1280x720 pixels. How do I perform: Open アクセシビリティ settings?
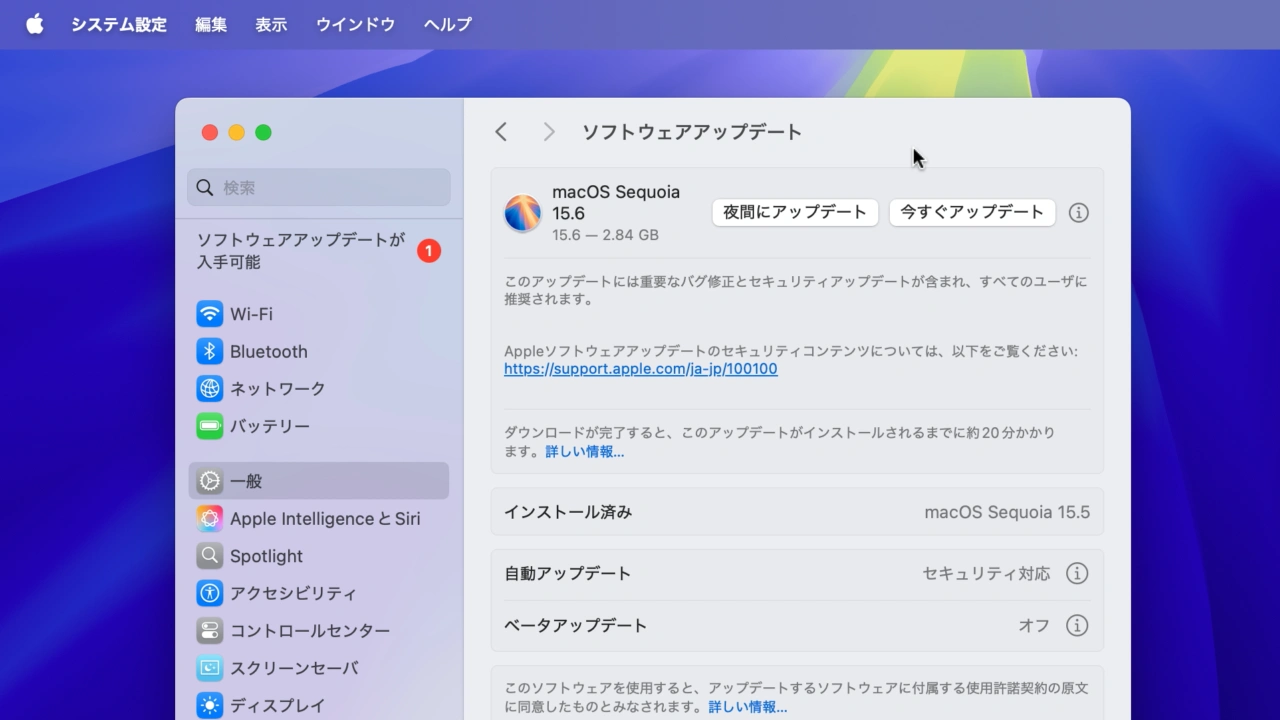292,593
